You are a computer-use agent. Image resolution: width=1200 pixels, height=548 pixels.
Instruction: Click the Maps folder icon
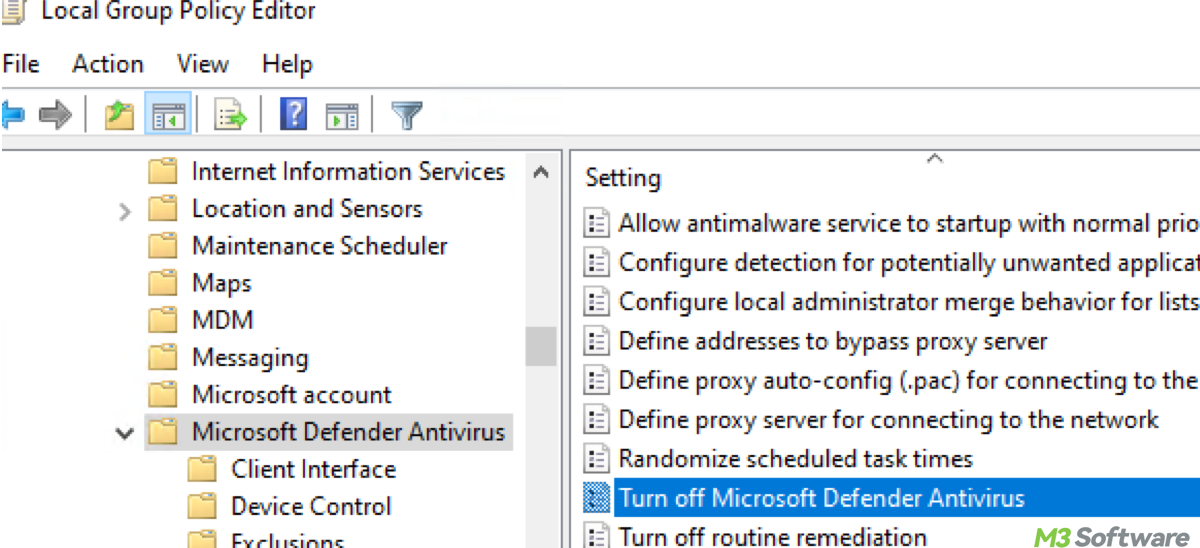[163, 283]
